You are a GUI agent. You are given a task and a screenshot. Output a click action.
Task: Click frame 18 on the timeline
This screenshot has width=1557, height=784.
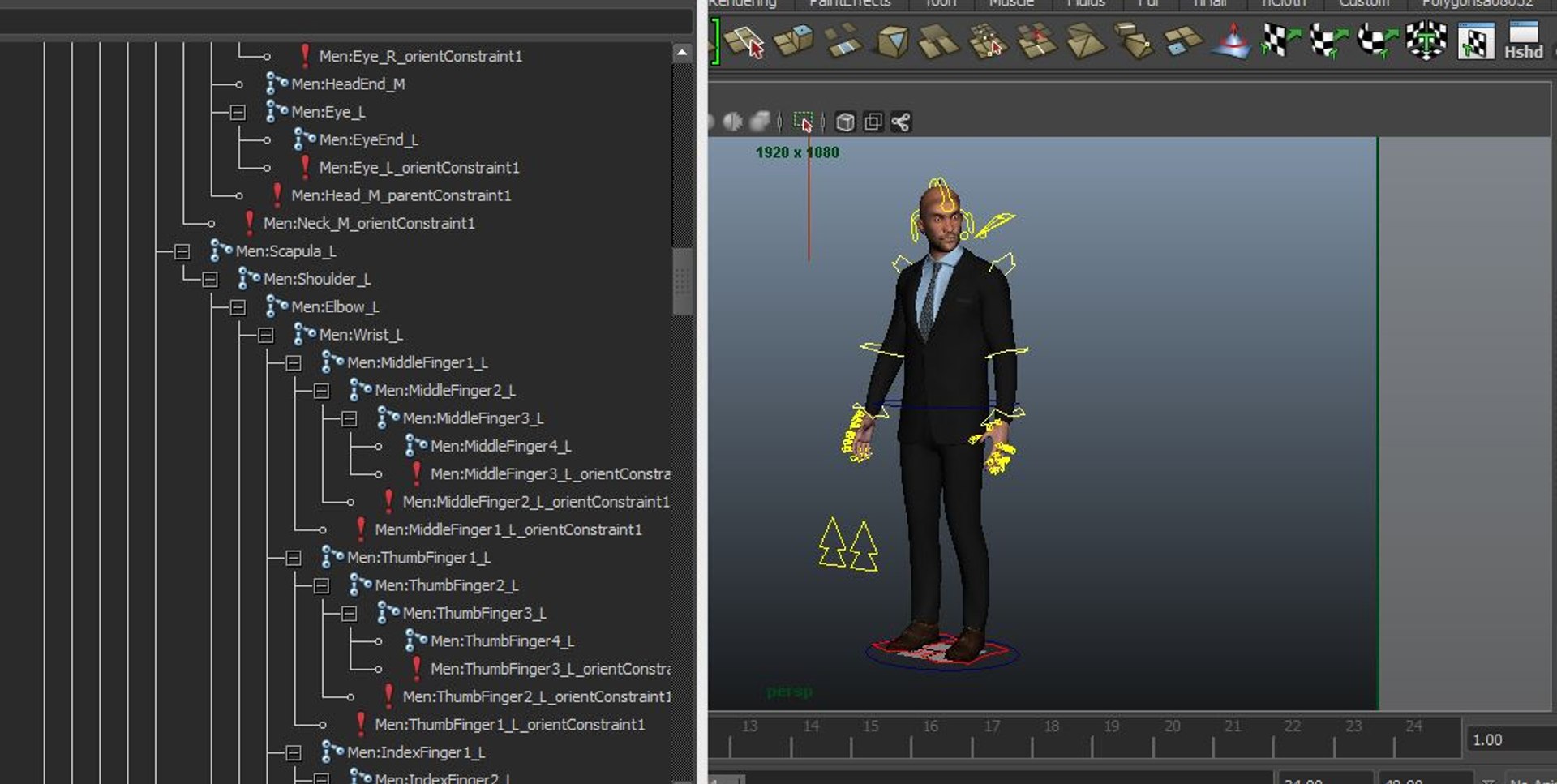tap(1051, 726)
